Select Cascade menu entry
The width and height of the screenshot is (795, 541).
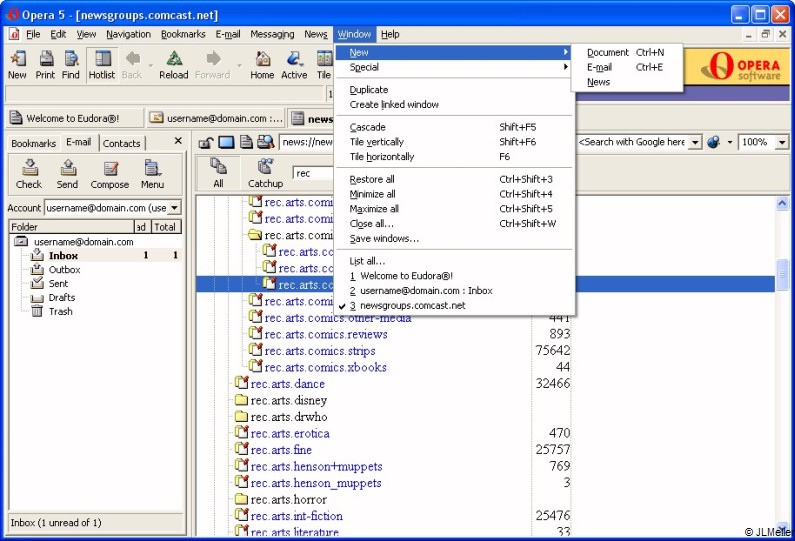pyautogui.click(x=454, y=127)
